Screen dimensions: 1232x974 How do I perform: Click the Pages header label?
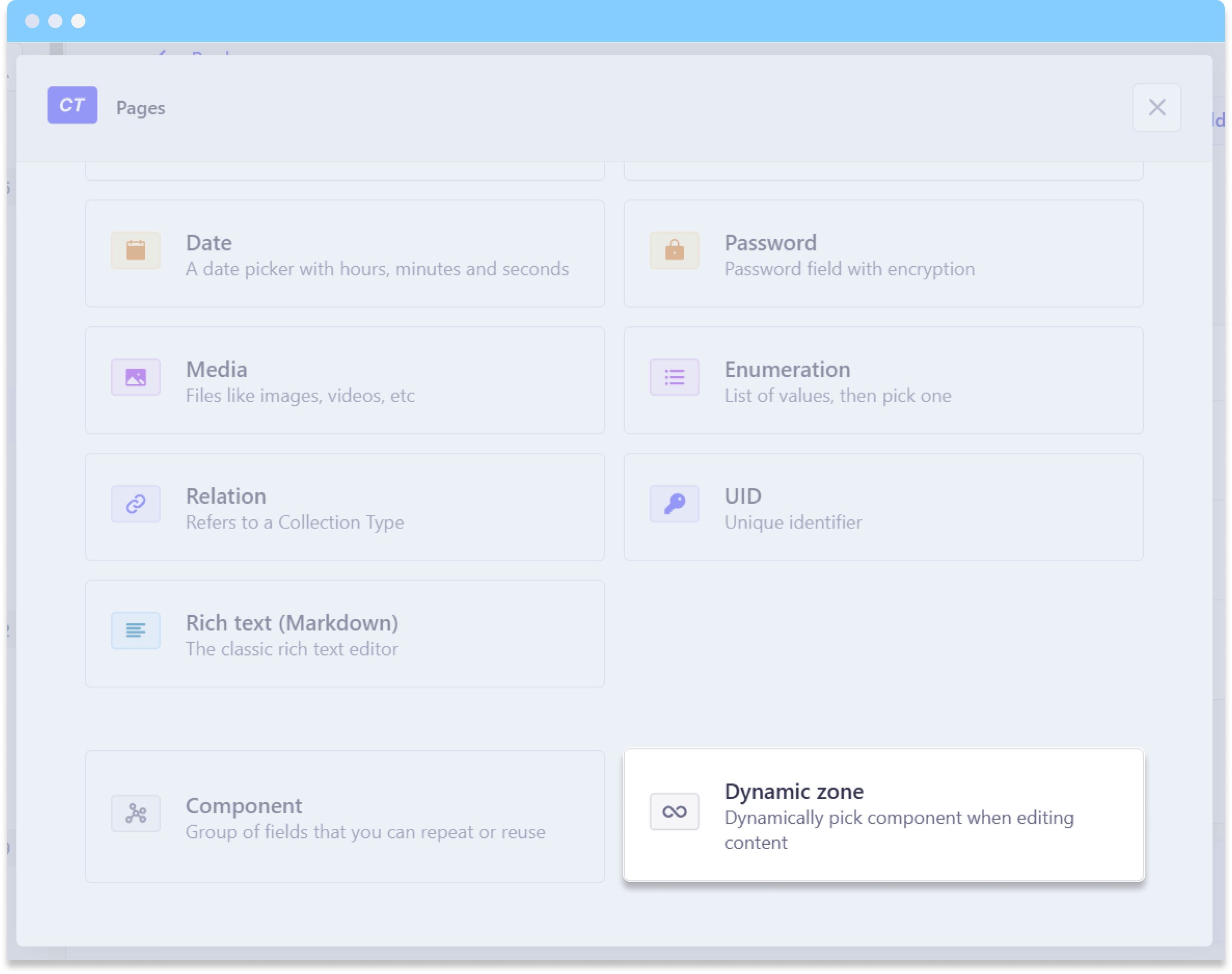pyautogui.click(x=141, y=108)
